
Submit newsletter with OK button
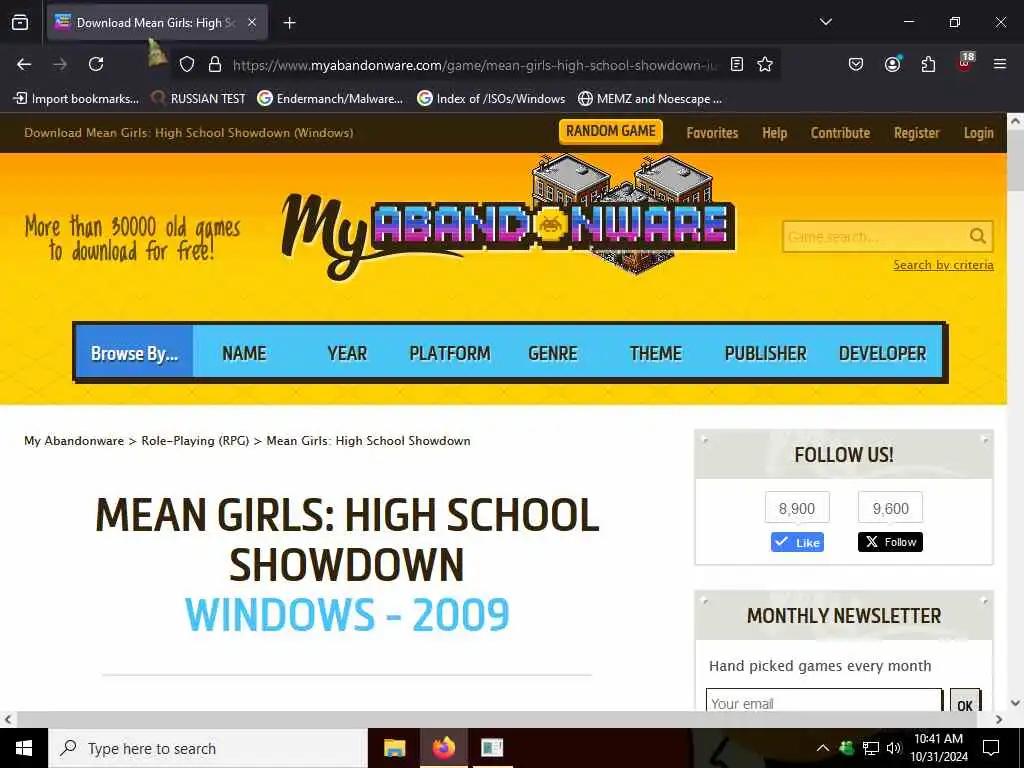965,700
